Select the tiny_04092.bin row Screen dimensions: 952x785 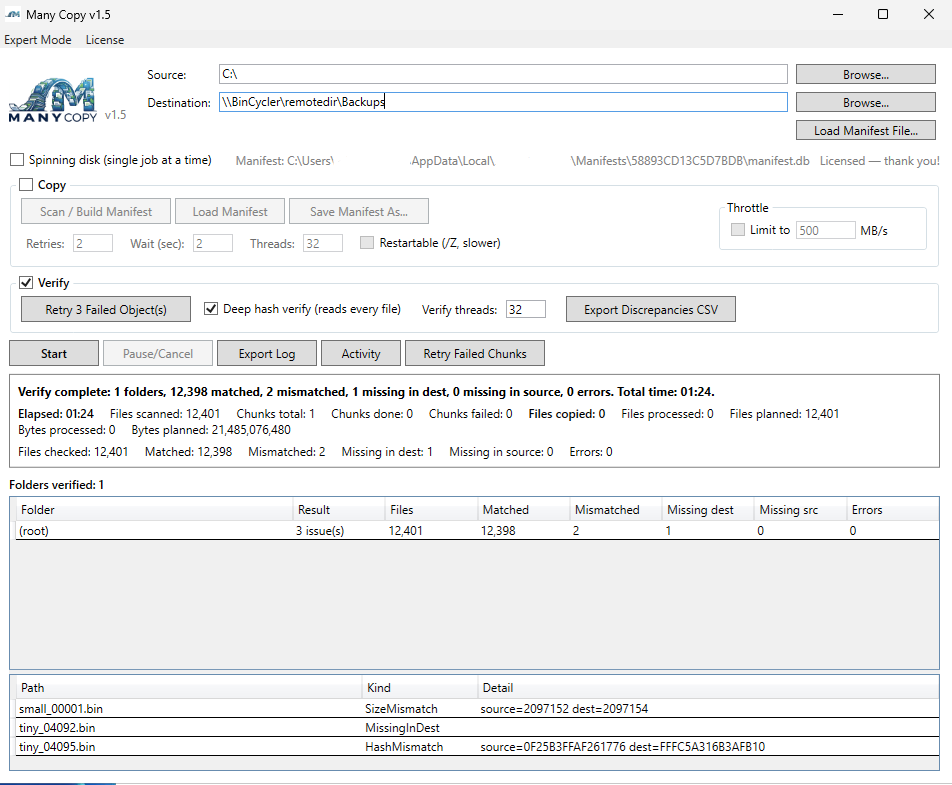[477, 727]
